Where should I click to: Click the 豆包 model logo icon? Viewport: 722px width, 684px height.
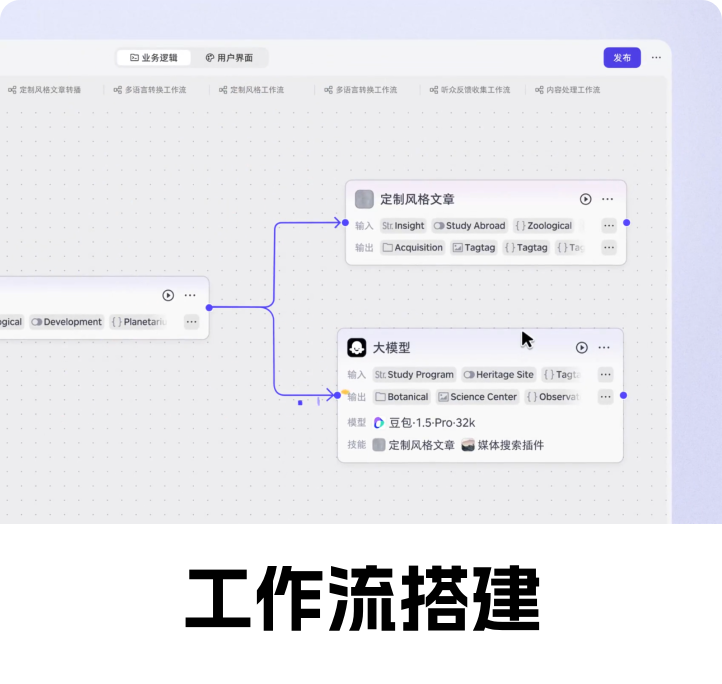(378, 423)
